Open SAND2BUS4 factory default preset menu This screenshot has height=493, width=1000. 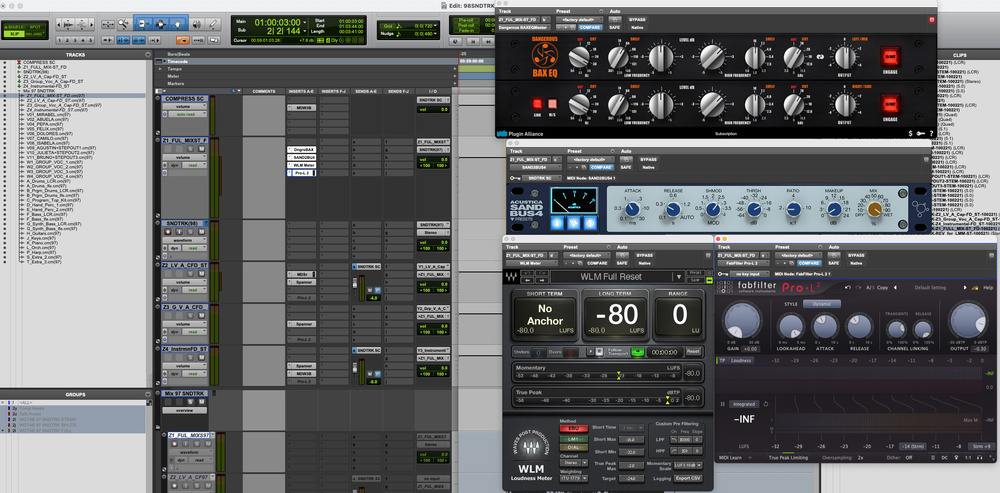pyautogui.click(x=591, y=159)
